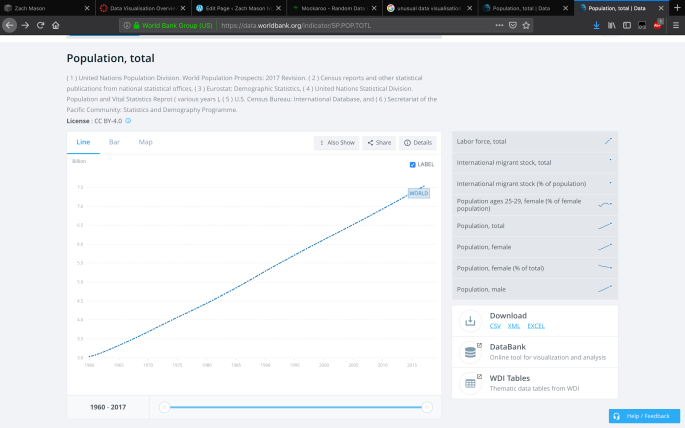Uncheck the LABEL checkbox
Image resolution: width=685 pixels, height=428 pixels.
click(412, 165)
